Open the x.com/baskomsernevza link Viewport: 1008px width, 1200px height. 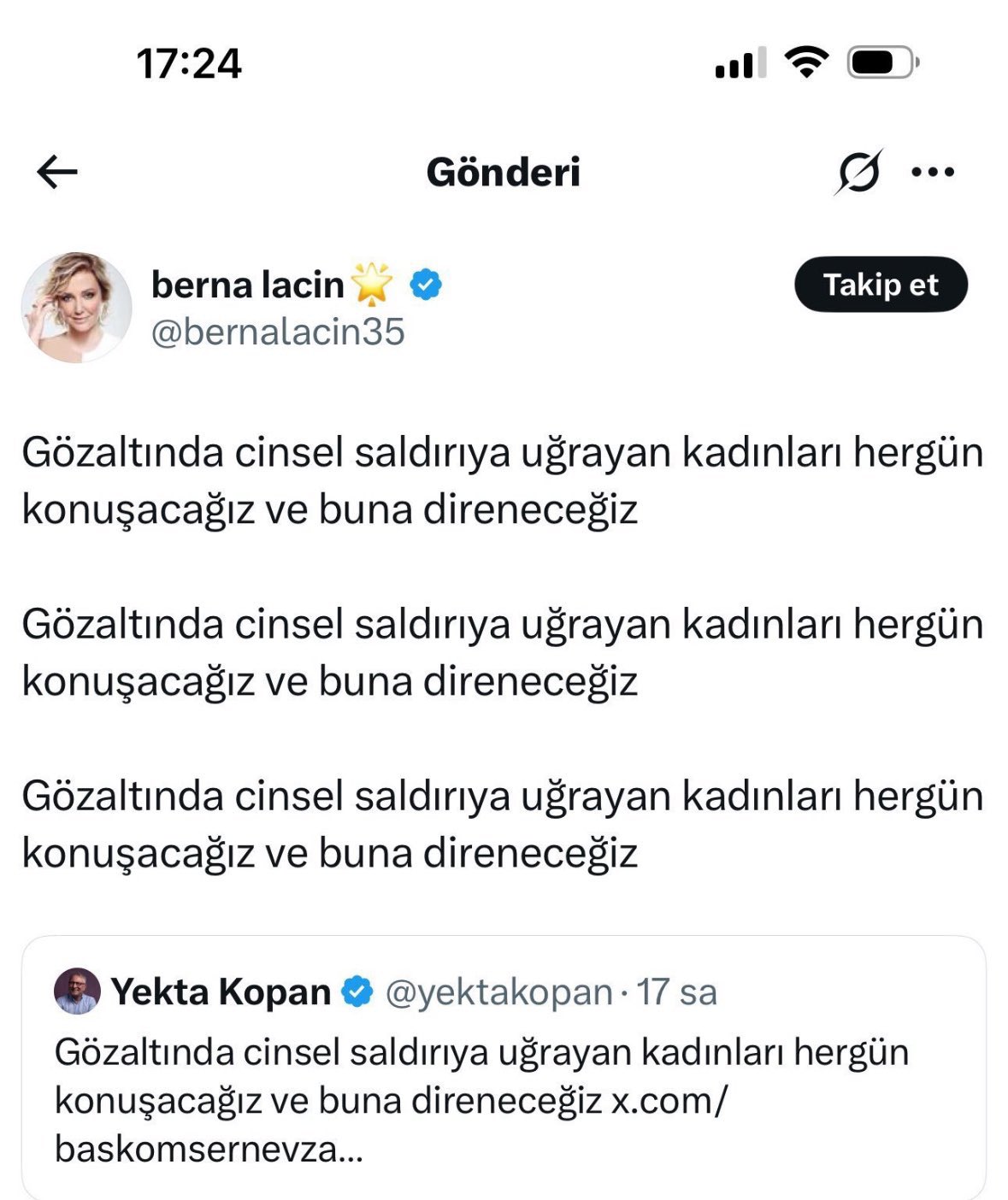click(x=391, y=1125)
